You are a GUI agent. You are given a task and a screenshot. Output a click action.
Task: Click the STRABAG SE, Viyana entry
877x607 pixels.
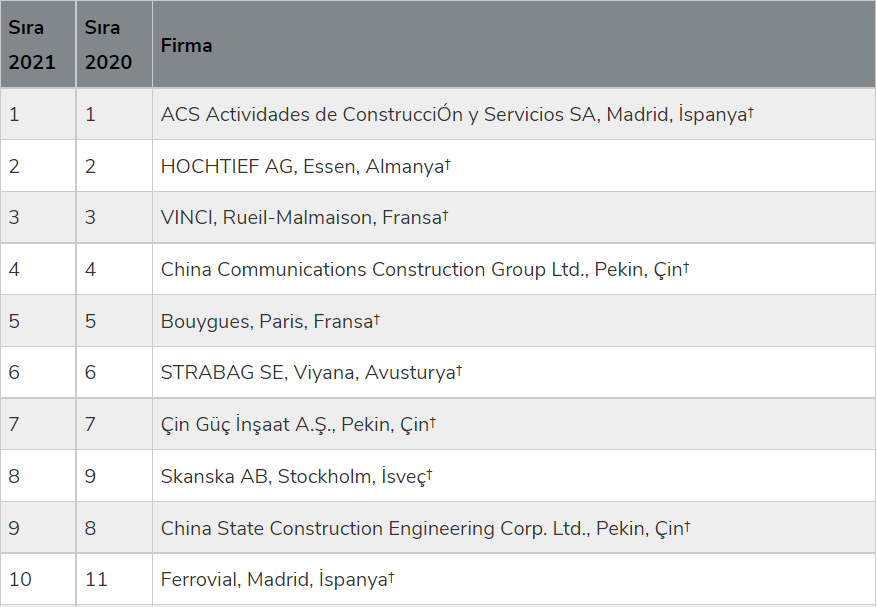point(308,373)
